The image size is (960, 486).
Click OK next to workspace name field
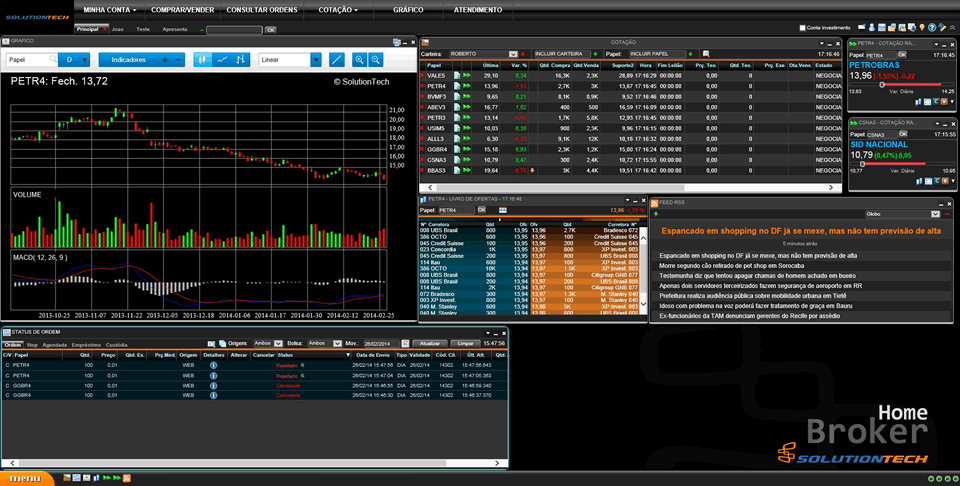pos(270,29)
